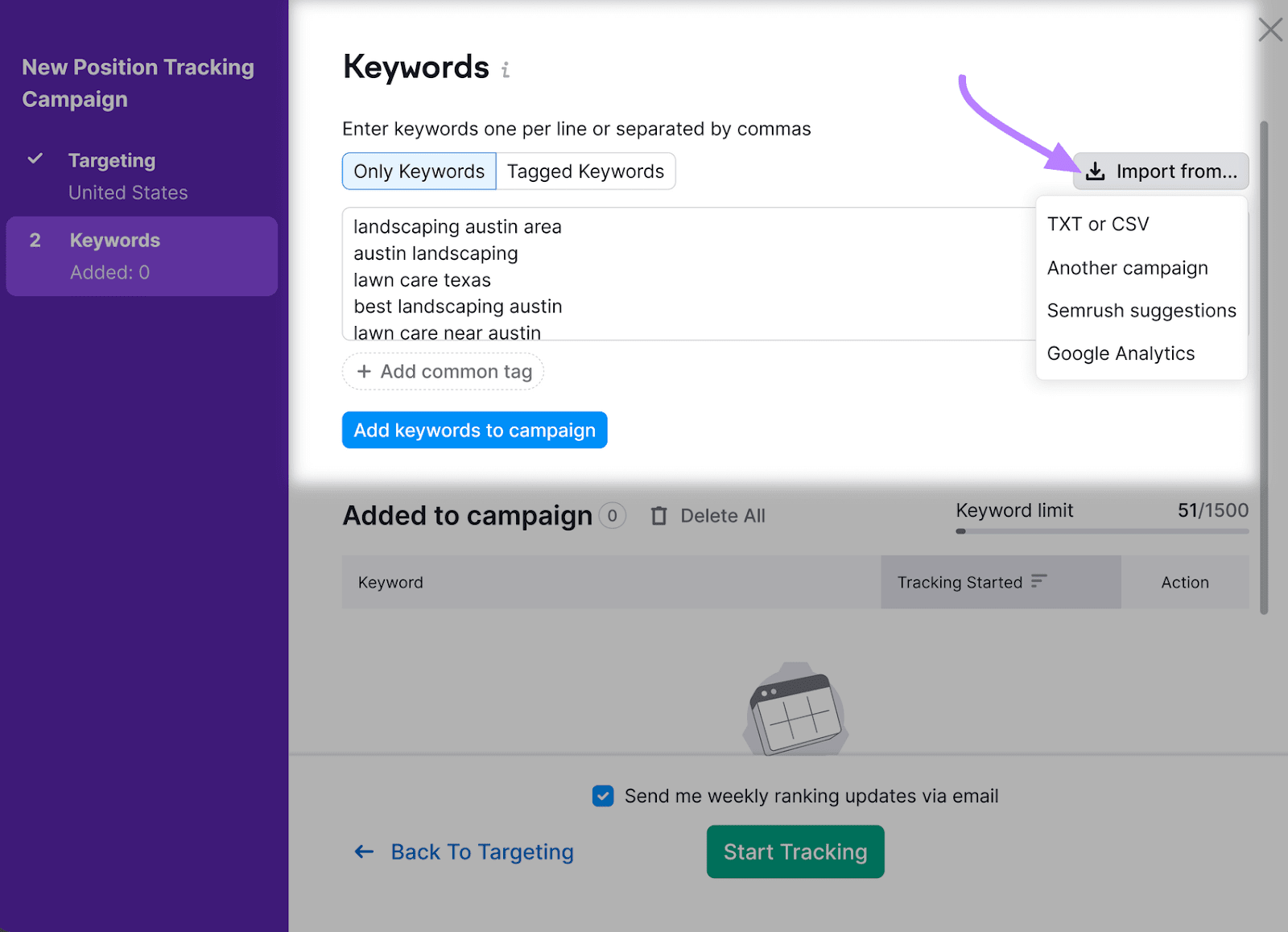Click the sort icon beside Tracking Started
Image resolution: width=1288 pixels, height=932 pixels.
(x=1040, y=580)
